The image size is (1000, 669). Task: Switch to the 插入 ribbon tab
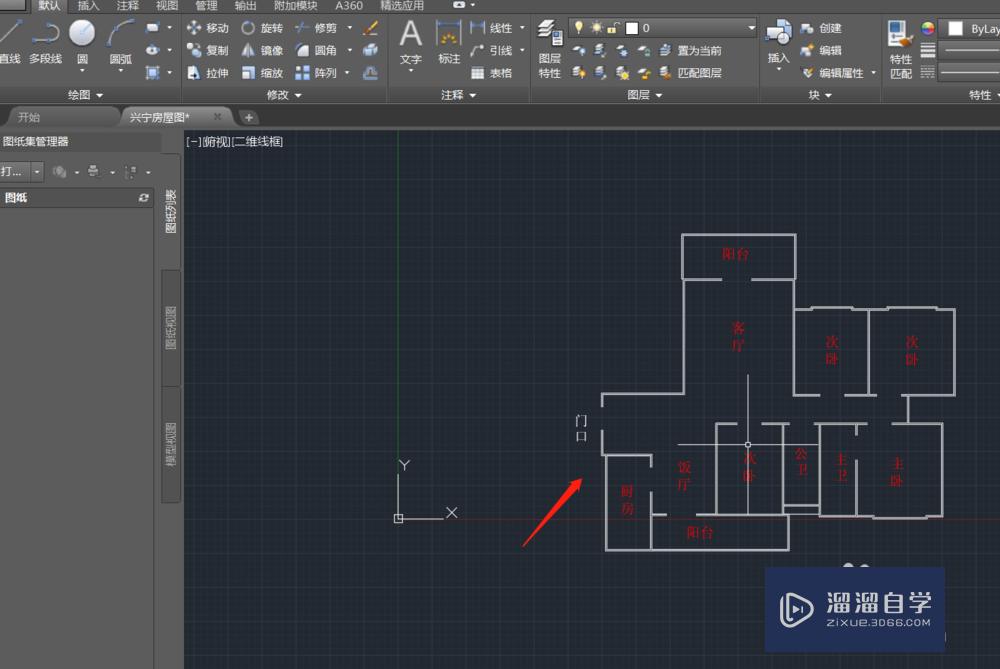point(87,6)
